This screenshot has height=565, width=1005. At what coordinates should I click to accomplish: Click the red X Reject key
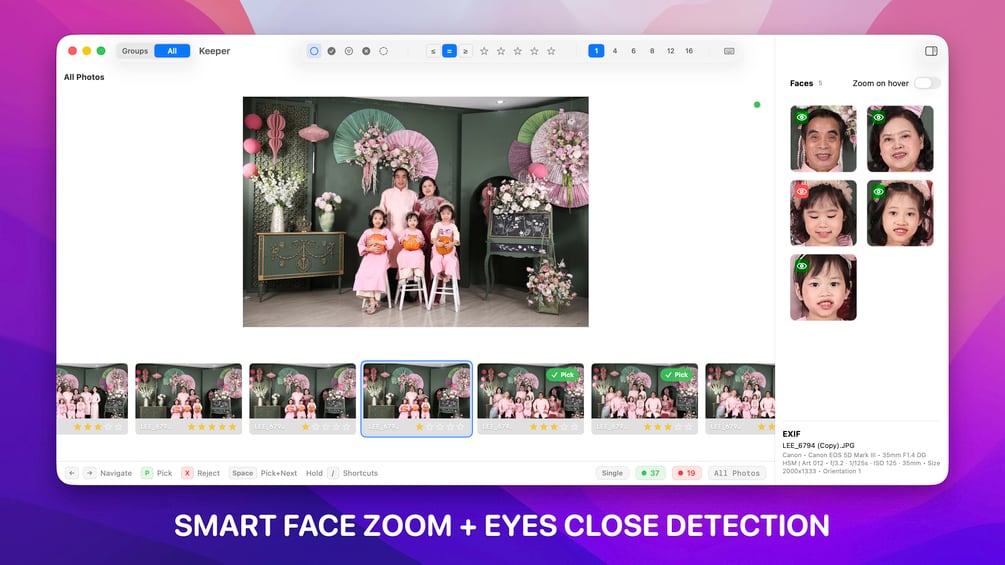pyautogui.click(x=187, y=473)
